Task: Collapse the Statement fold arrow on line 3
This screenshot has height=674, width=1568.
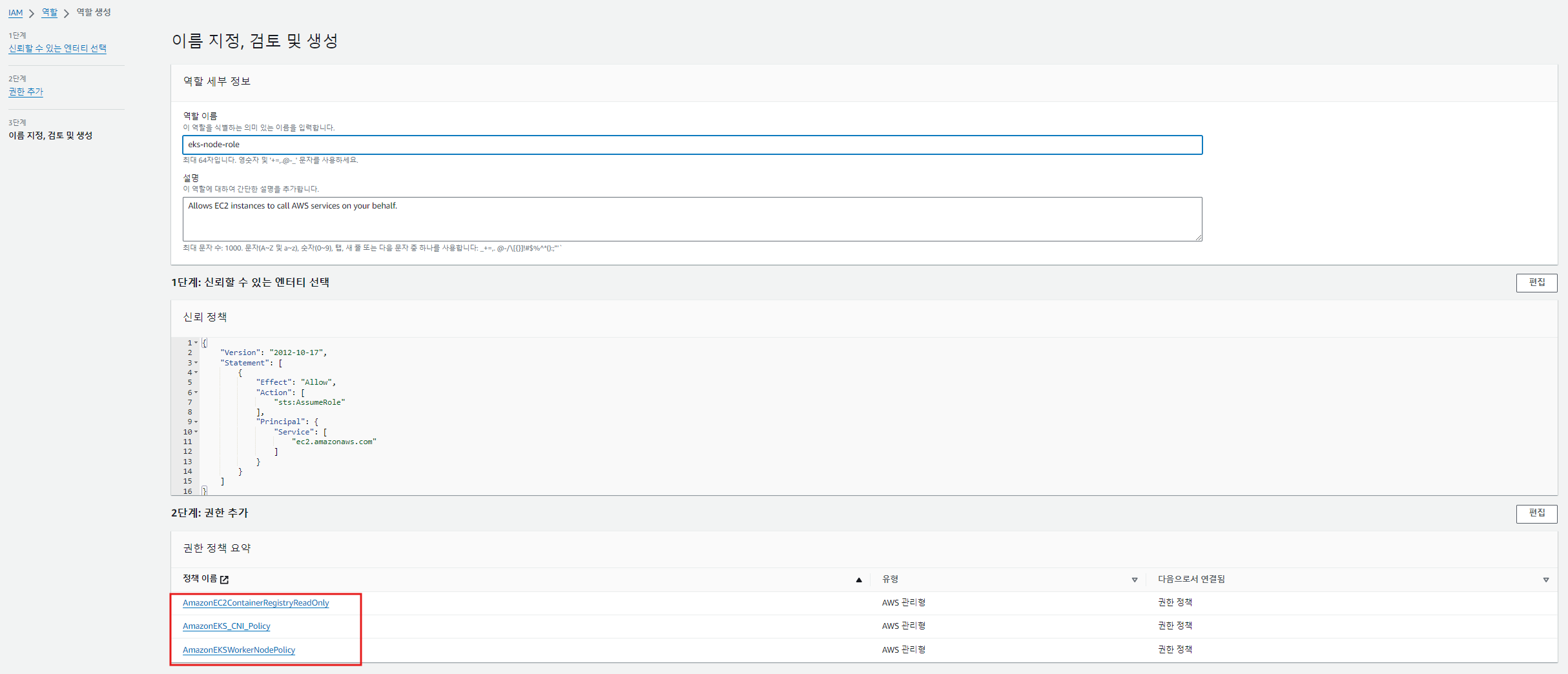Action: point(196,363)
